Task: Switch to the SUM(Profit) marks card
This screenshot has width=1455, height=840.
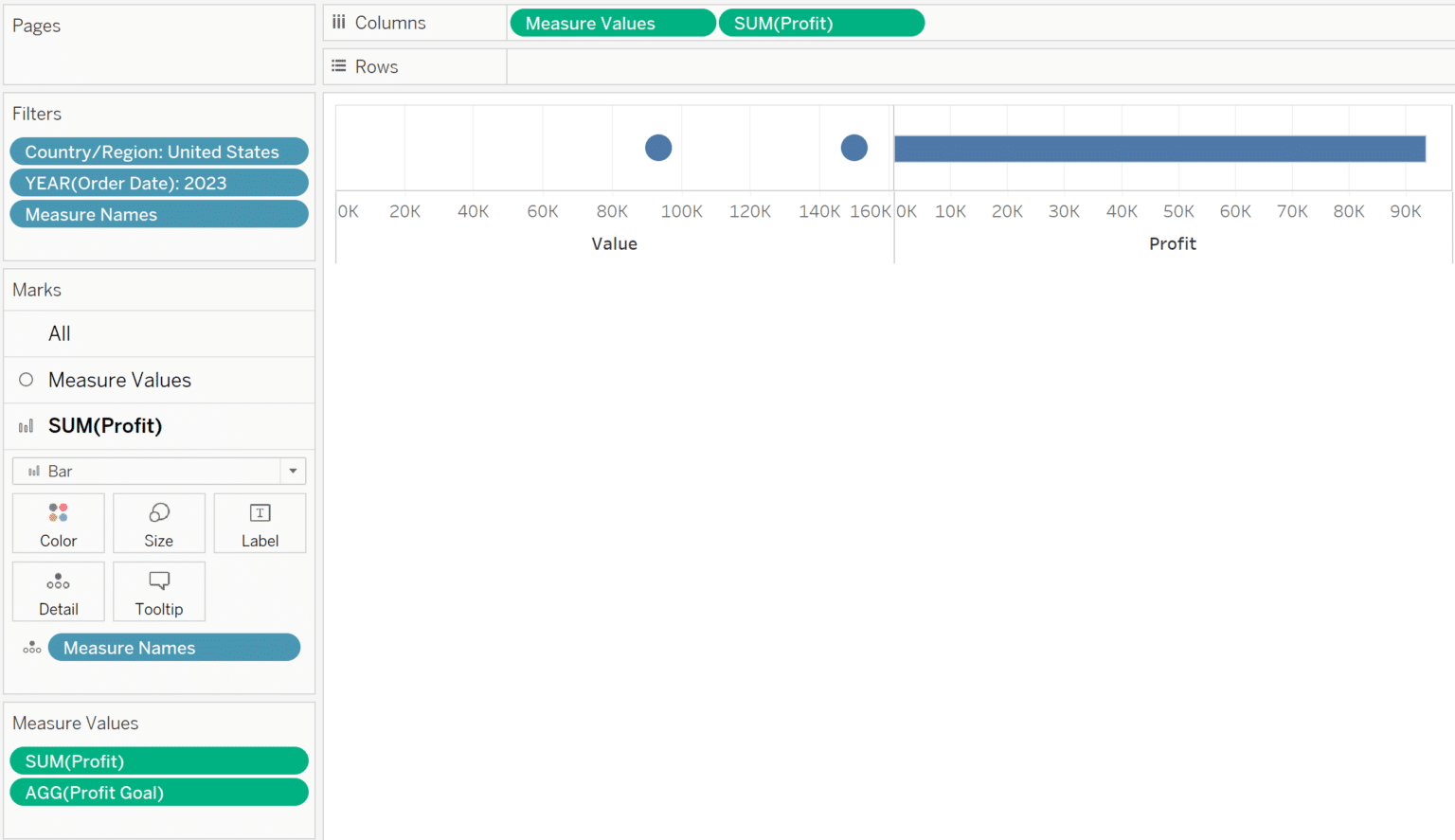Action: (x=104, y=425)
